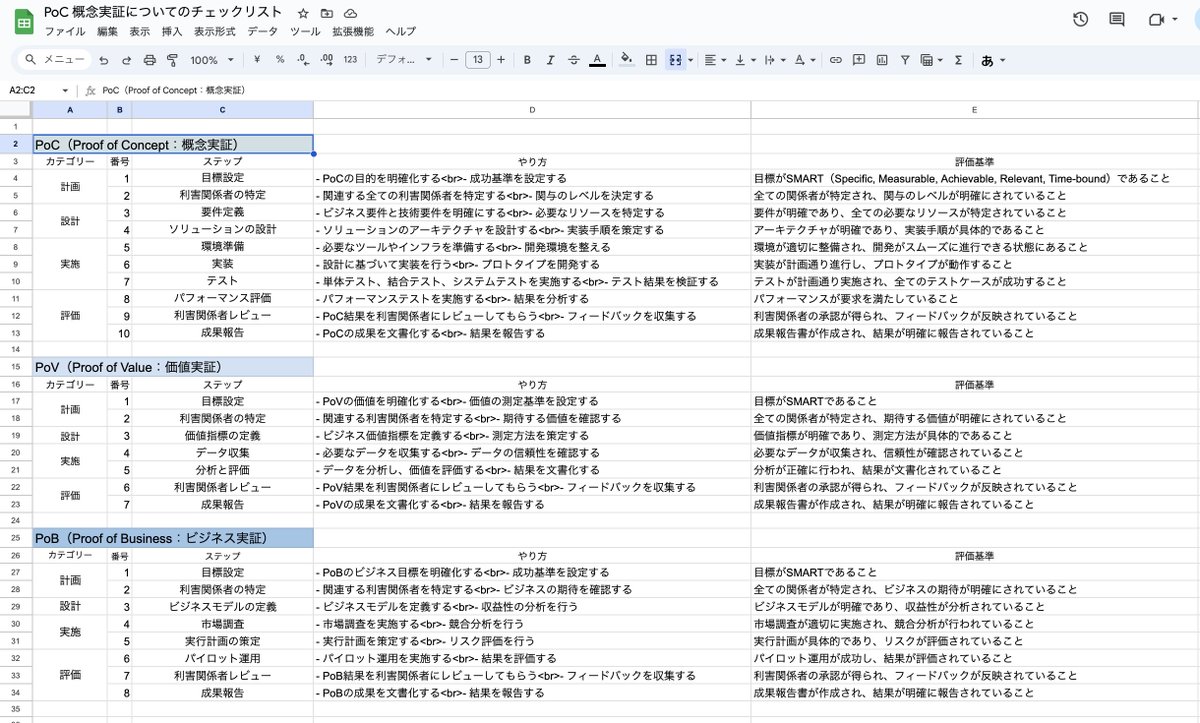Click the メニュー search box

pyautogui.click(x=55, y=60)
